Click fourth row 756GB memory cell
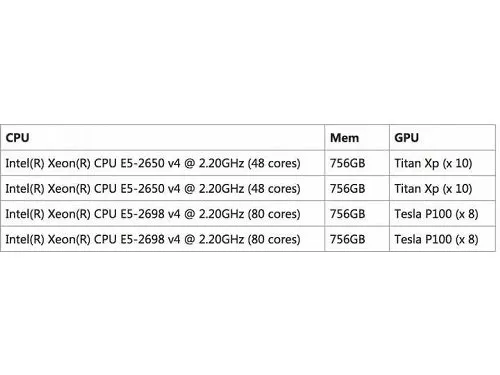The height and width of the screenshot is (375, 500). point(357,239)
